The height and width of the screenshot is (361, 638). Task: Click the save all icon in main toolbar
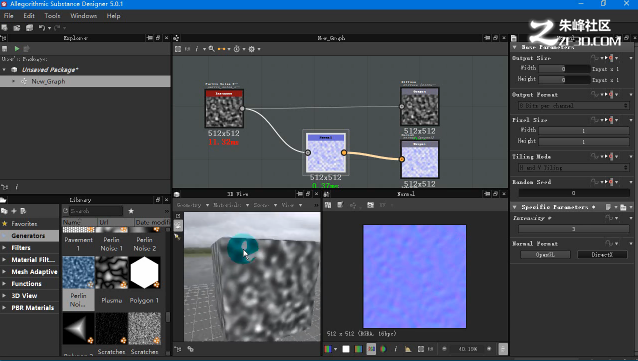tap(29, 28)
